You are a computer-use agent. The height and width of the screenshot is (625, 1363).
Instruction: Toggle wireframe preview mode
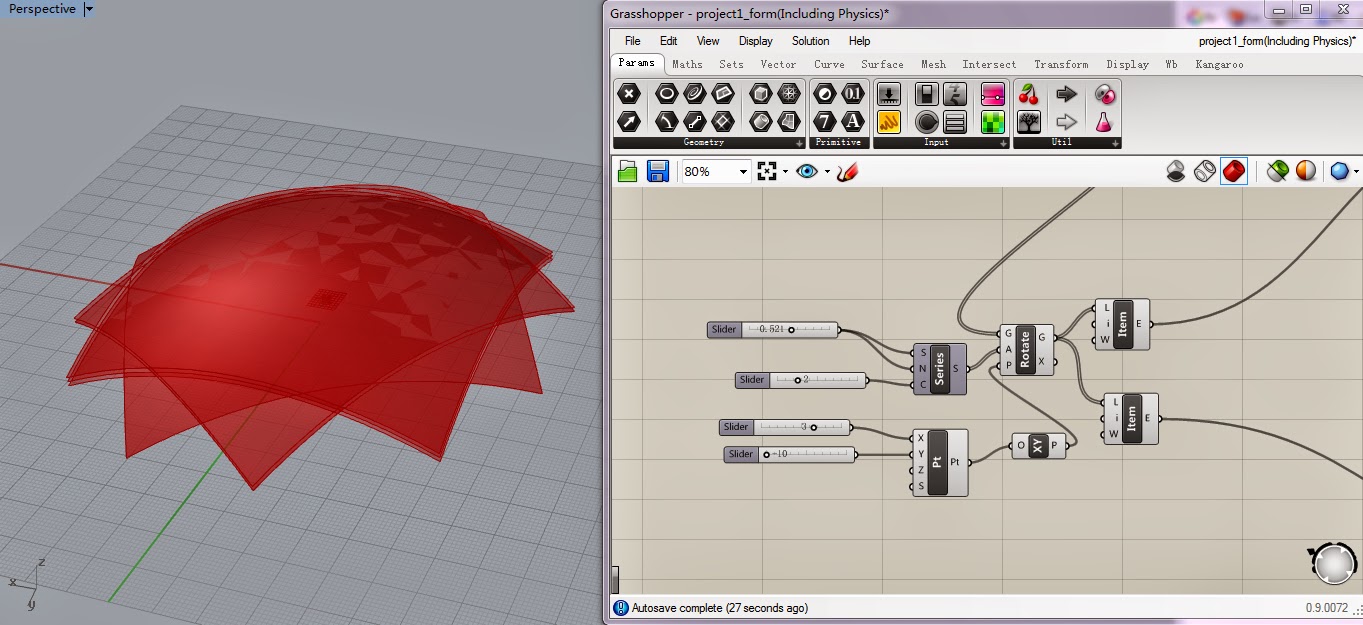1205,171
